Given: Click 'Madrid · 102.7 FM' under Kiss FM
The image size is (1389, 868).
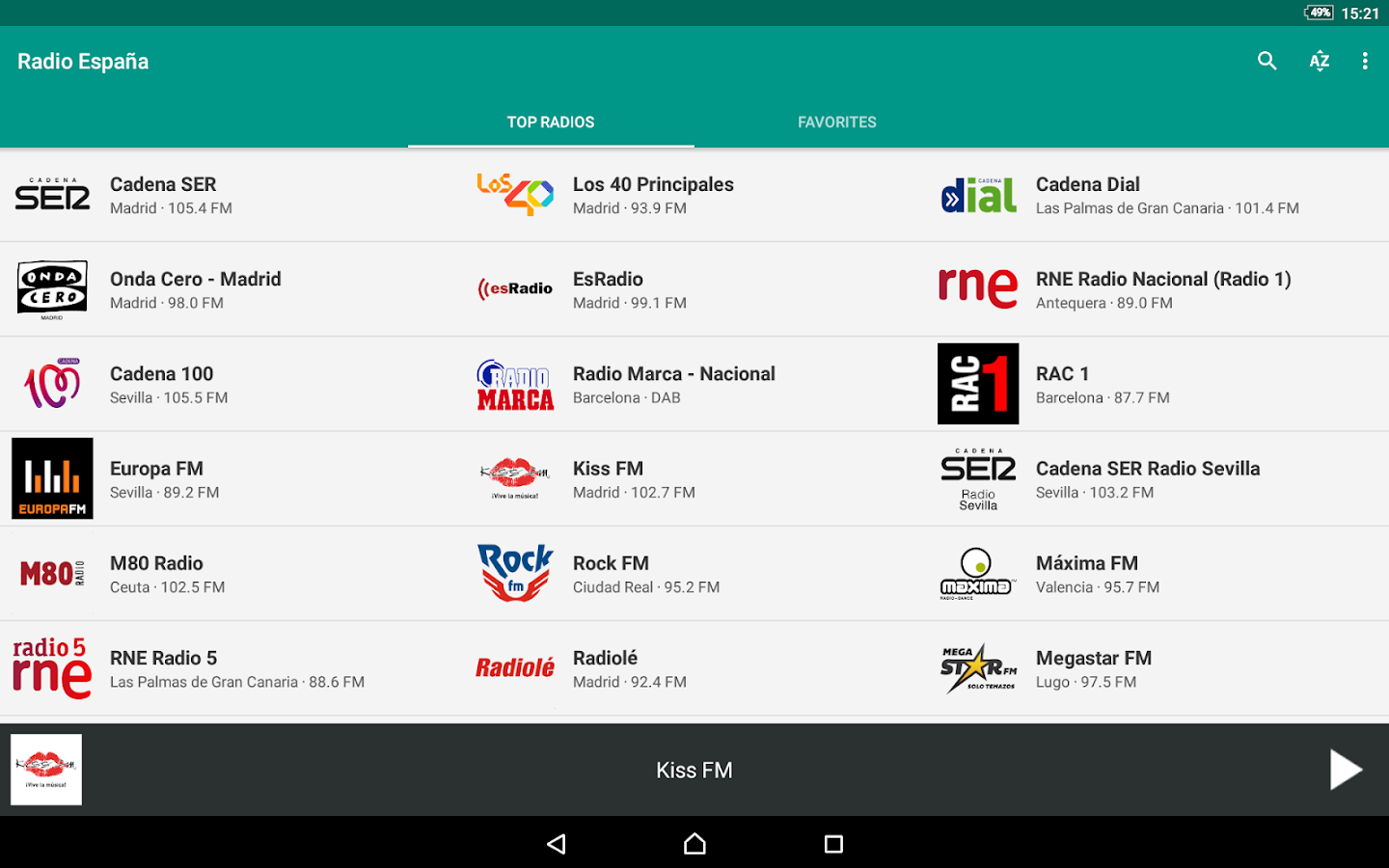Looking at the screenshot, I should coord(634,493).
